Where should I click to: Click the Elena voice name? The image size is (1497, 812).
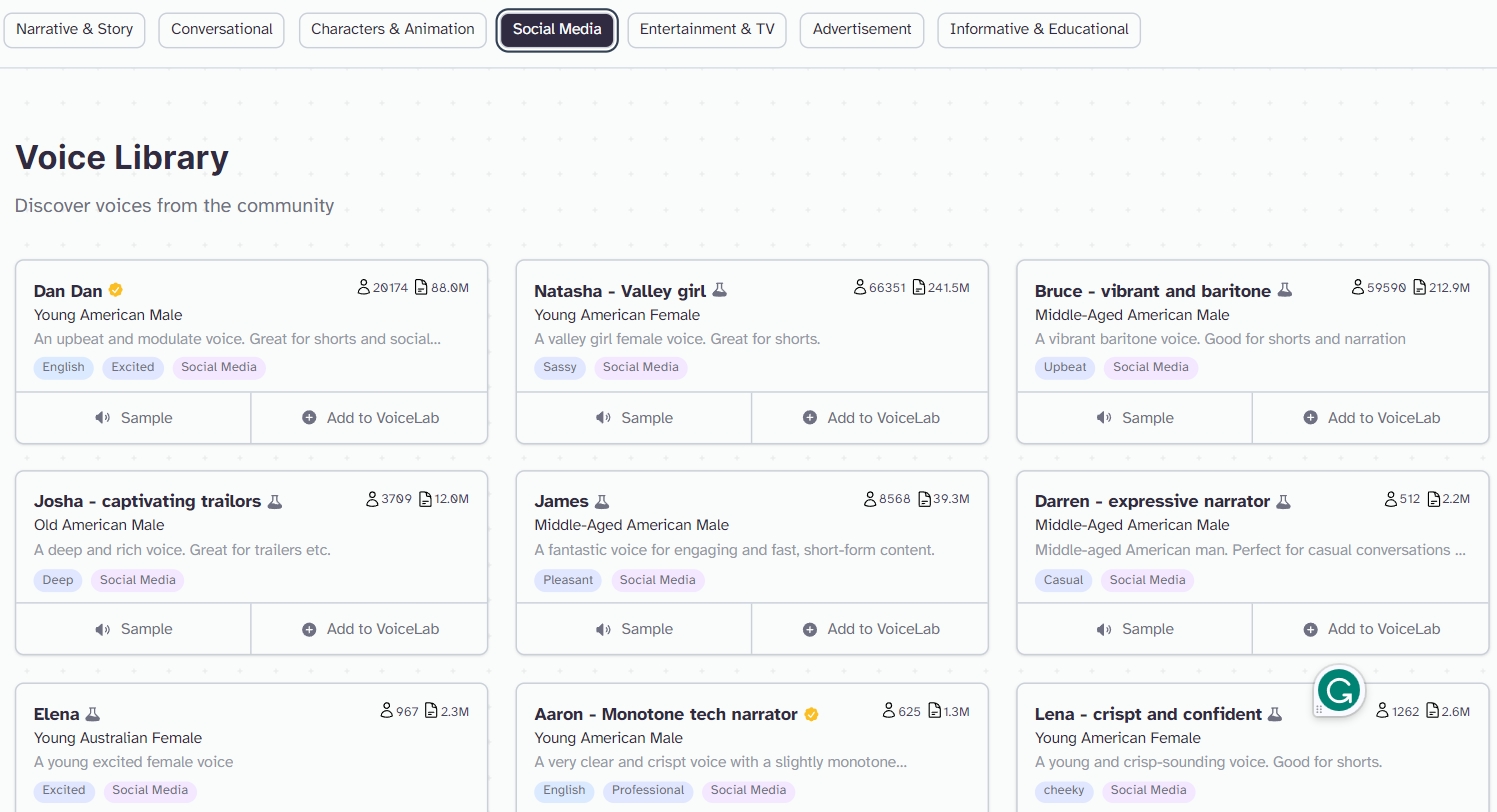(57, 714)
